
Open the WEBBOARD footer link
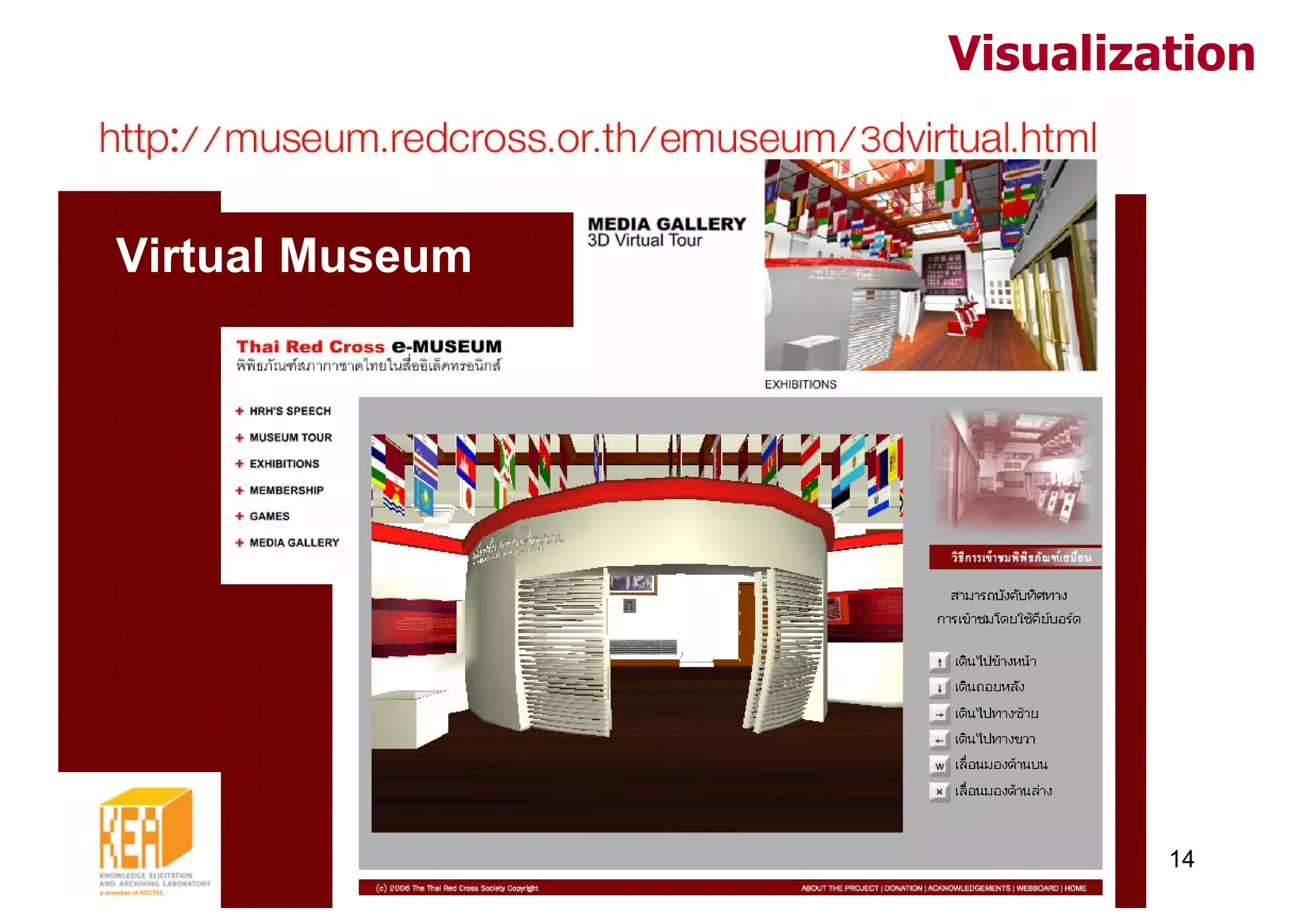tap(1037, 888)
